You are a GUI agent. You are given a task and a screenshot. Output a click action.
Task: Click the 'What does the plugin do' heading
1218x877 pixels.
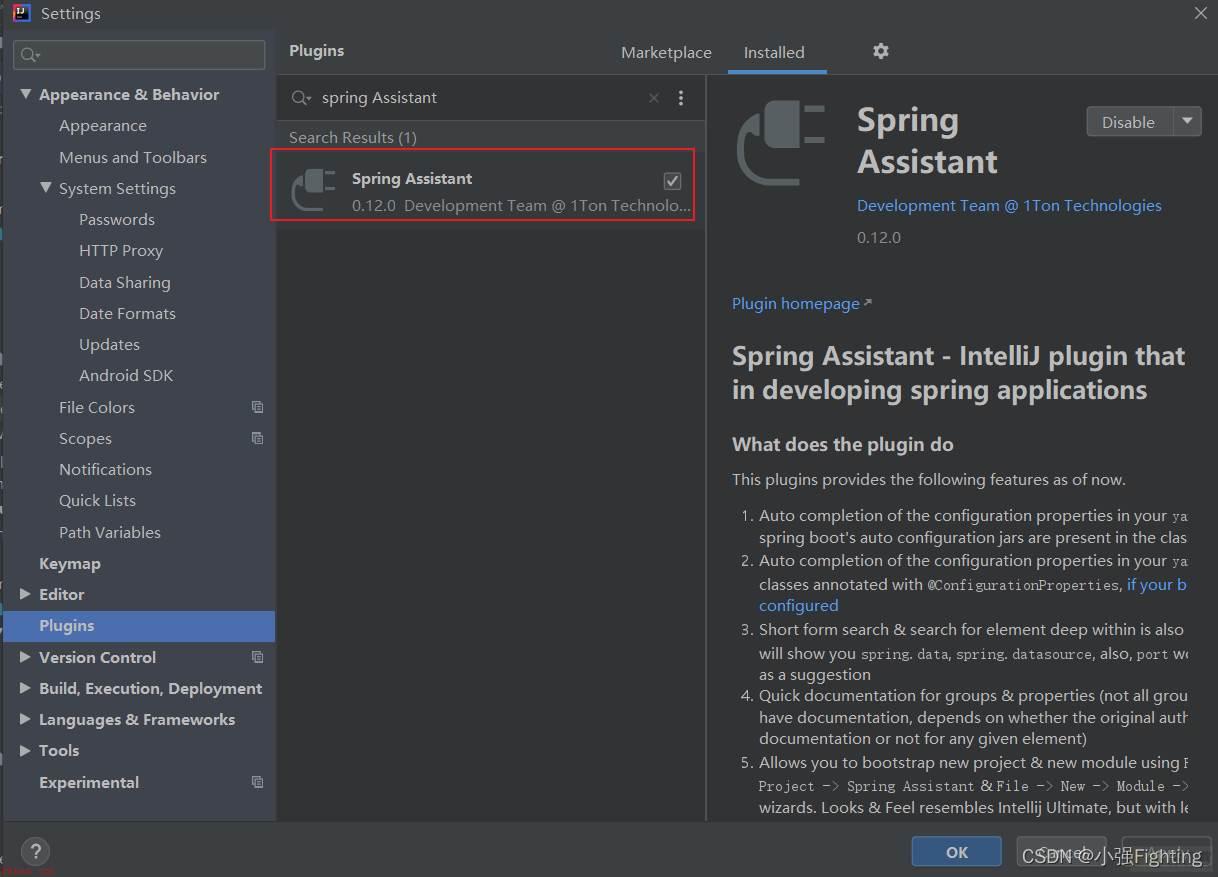point(842,444)
